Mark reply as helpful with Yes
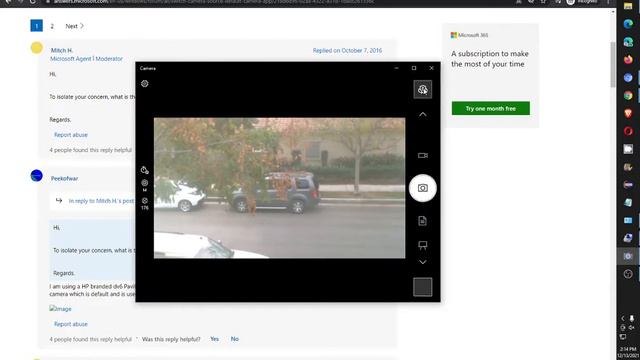This screenshot has height=360, width=640. click(214, 339)
